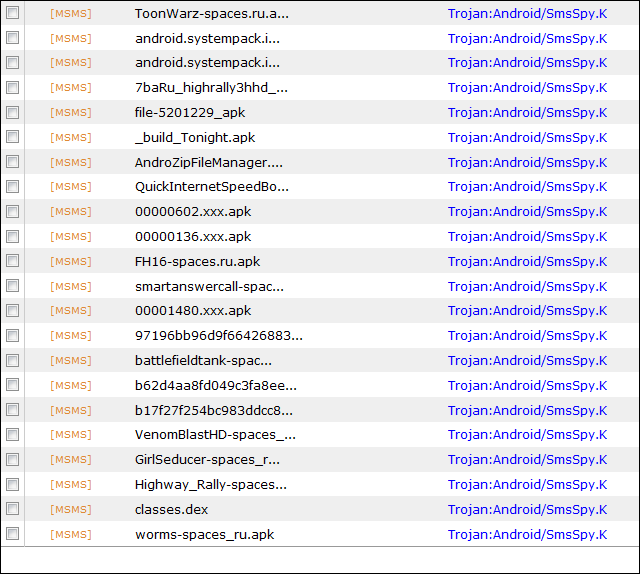640x574 pixels.
Task: Check the box for _build_Tonight.apk
Action: pyautogui.click(x=13, y=138)
